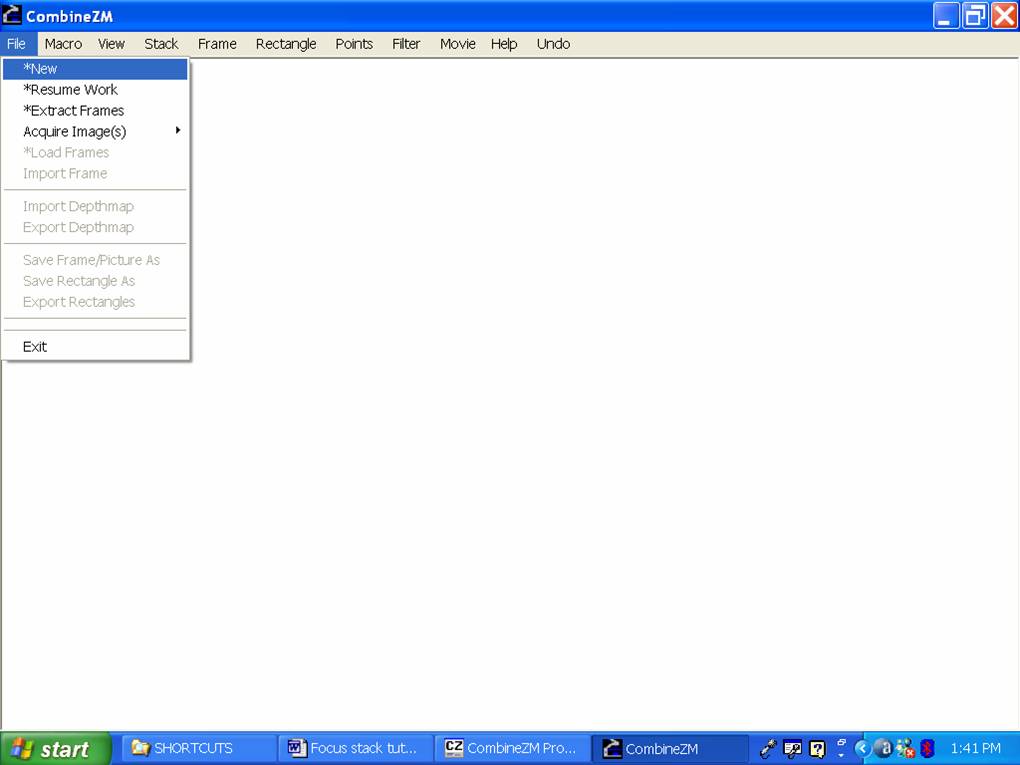
Task: Switch to SHORTCUTS folder in taskbar
Action: click(198, 749)
